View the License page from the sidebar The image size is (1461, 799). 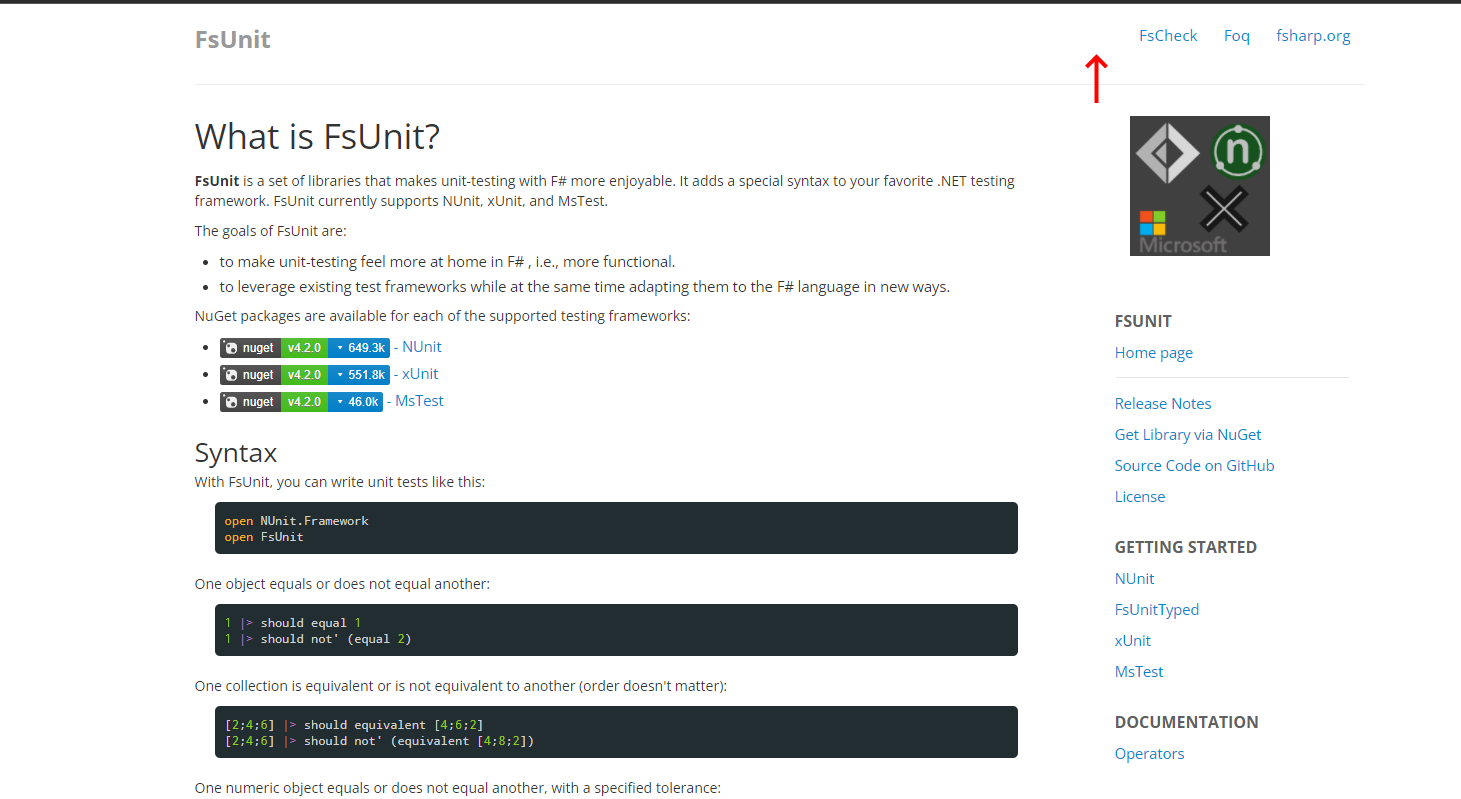[x=1139, y=496]
